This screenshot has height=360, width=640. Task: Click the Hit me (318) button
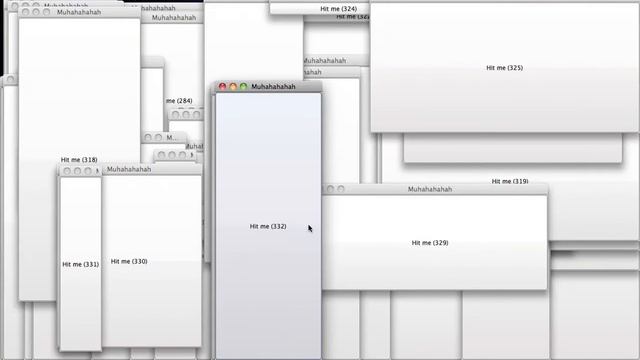click(79, 160)
